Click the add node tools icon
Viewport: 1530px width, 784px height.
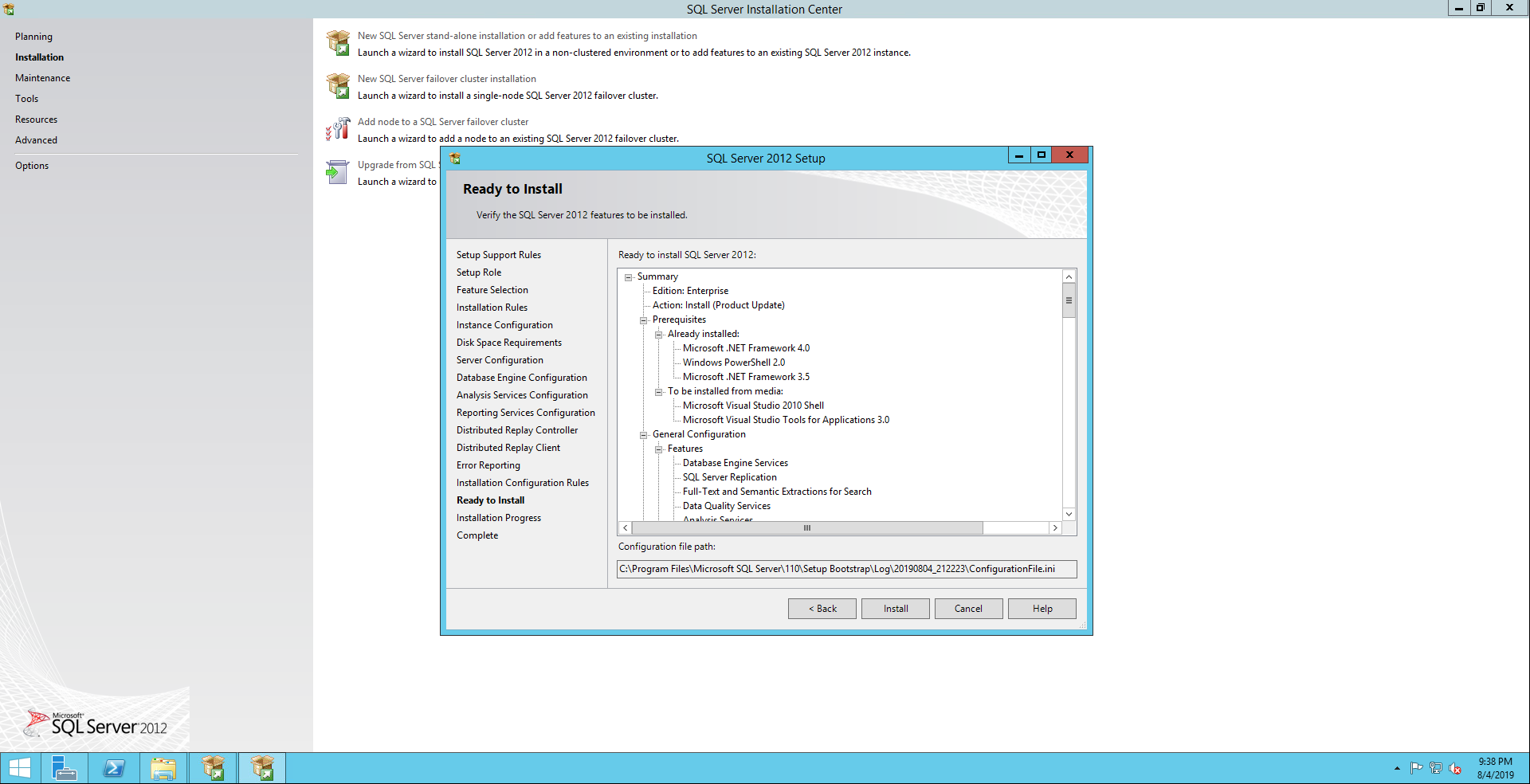point(338,129)
